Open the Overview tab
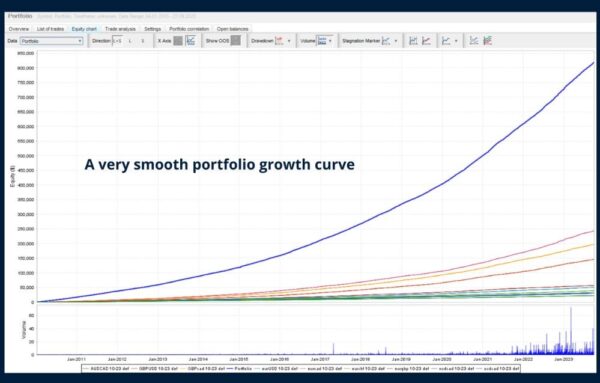This screenshot has height=383, width=600. coord(18,29)
